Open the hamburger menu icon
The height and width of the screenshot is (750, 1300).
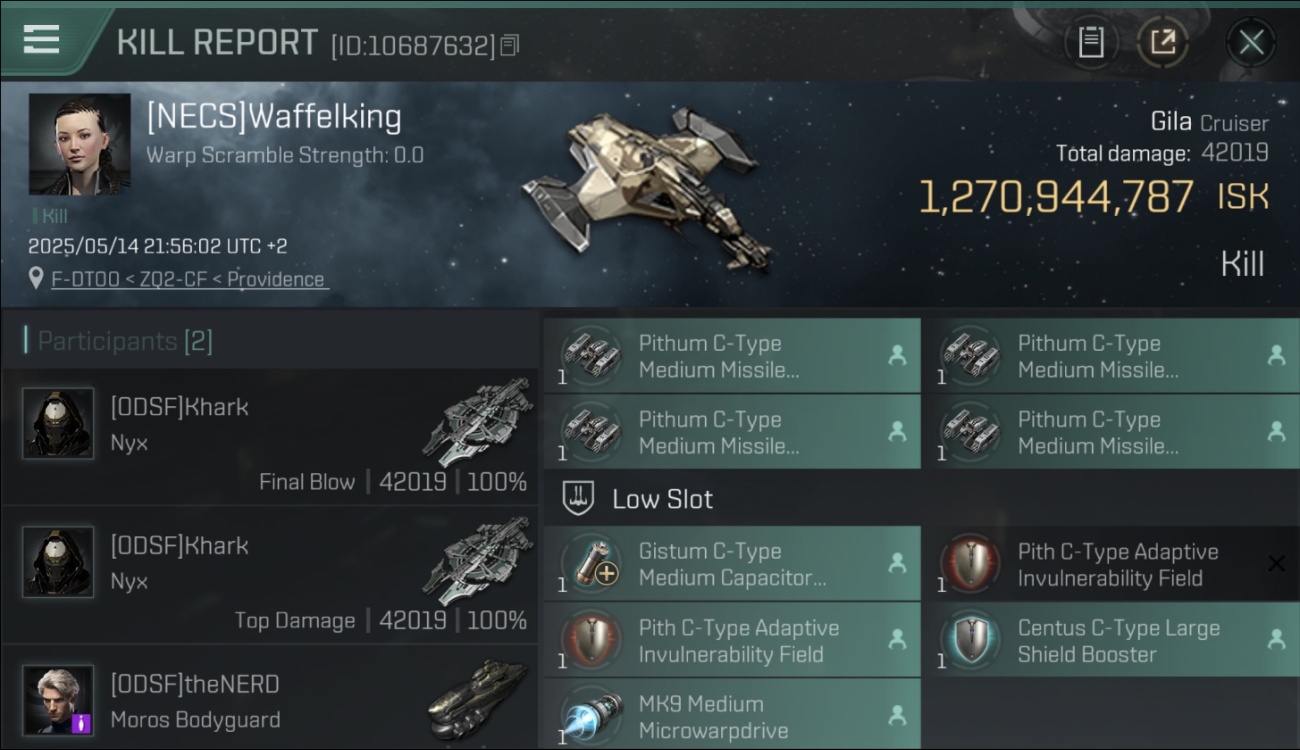click(x=41, y=39)
